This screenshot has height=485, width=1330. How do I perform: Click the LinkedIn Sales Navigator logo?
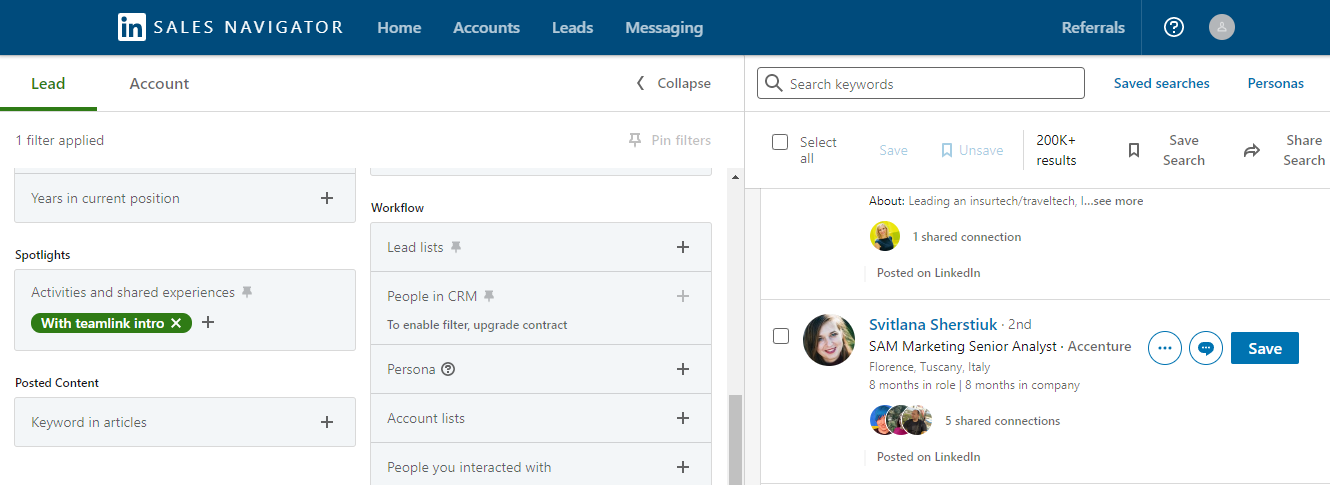230,28
